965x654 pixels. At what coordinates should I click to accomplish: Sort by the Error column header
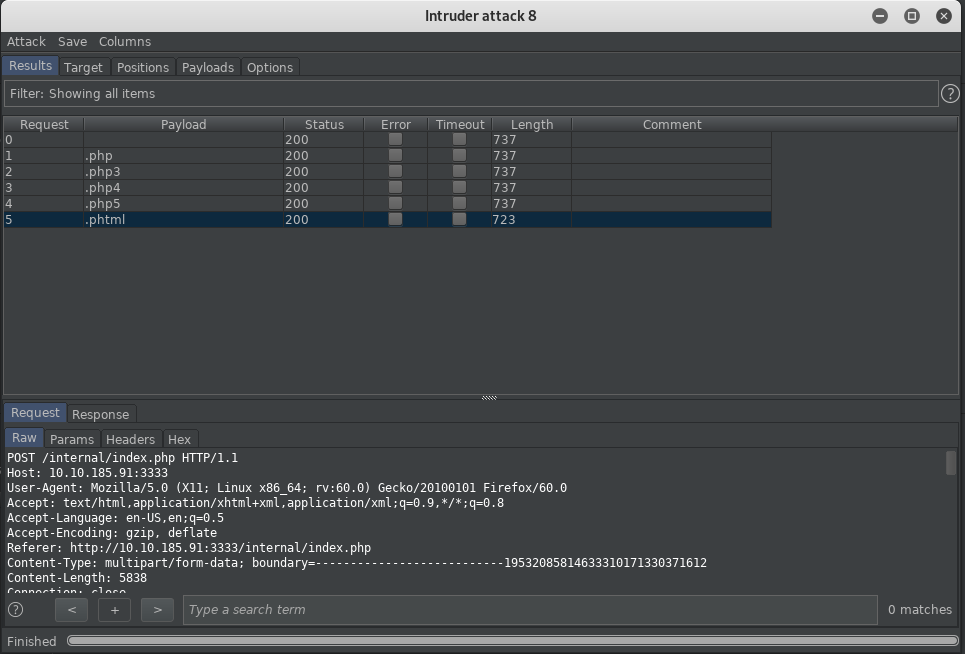click(x=396, y=124)
